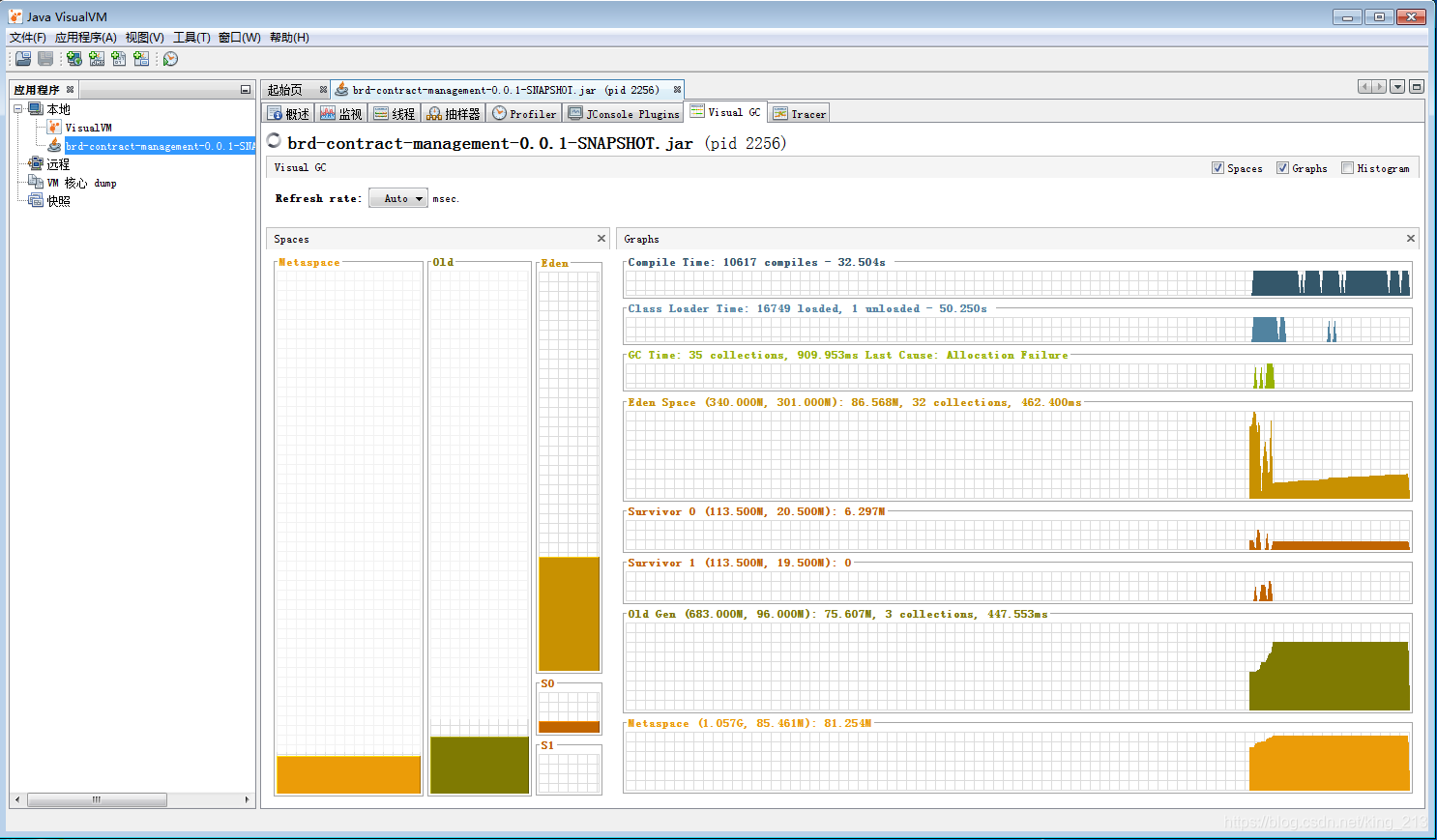The width and height of the screenshot is (1437, 840).
Task: Open the 监视 (Monitor) tab
Action: click(x=340, y=113)
